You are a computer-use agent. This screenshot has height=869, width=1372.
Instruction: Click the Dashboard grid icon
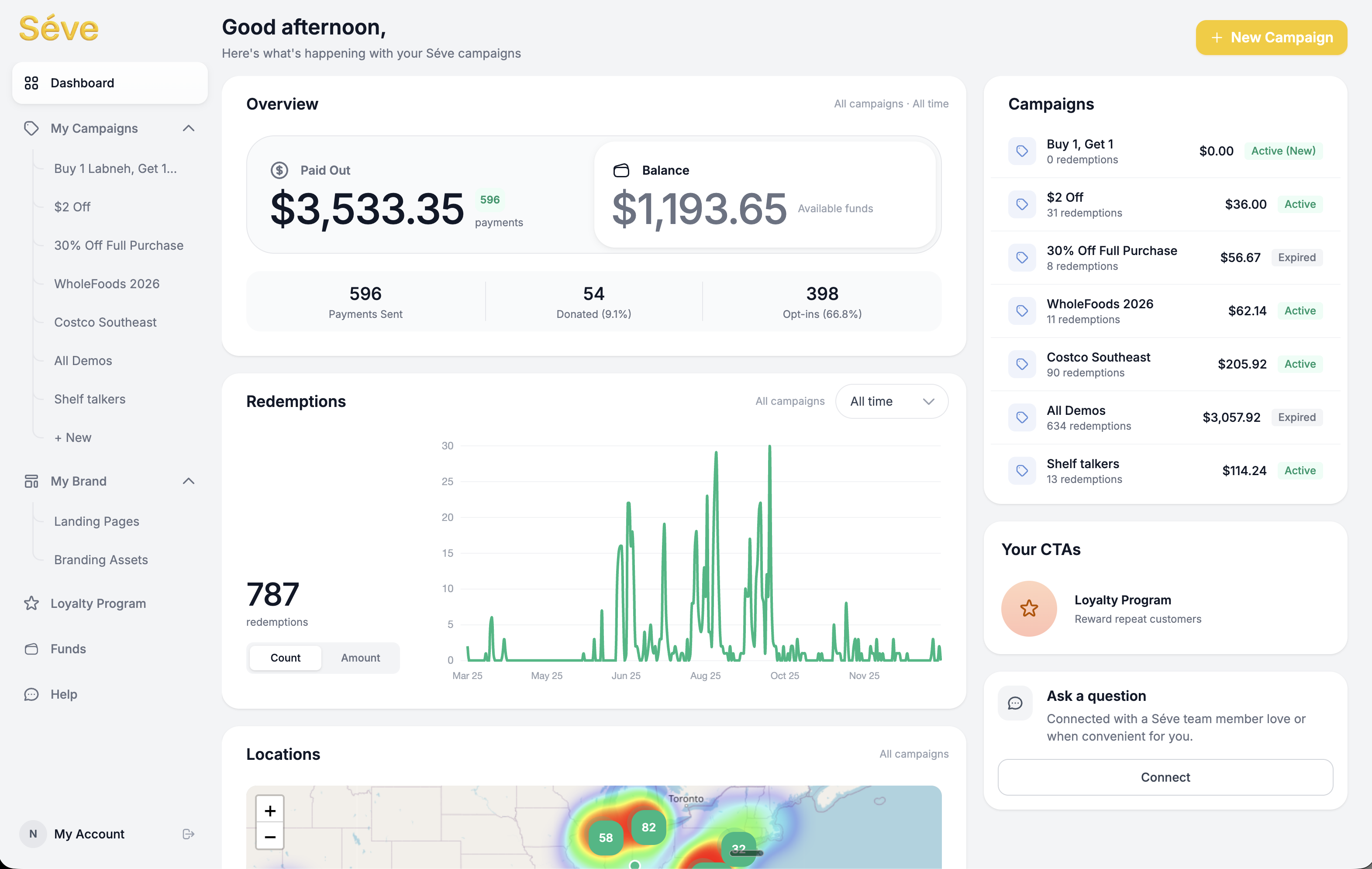(32, 83)
